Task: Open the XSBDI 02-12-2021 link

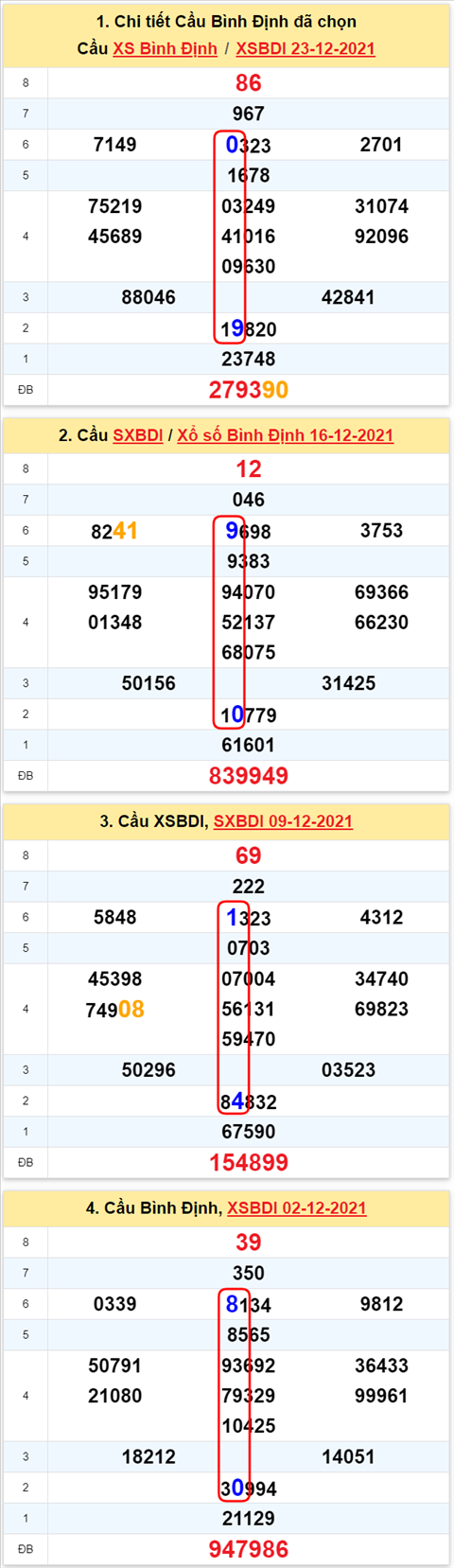Action: [x=296, y=1208]
